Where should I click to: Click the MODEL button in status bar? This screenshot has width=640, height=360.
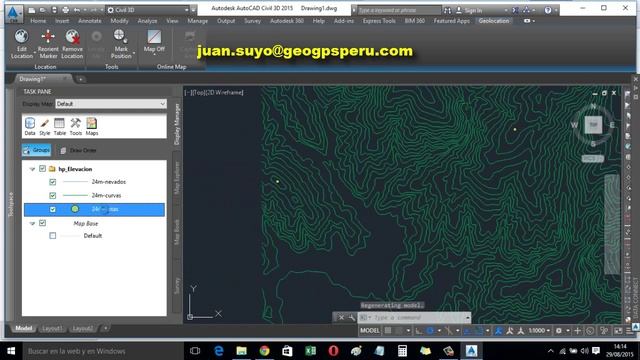click(x=370, y=331)
